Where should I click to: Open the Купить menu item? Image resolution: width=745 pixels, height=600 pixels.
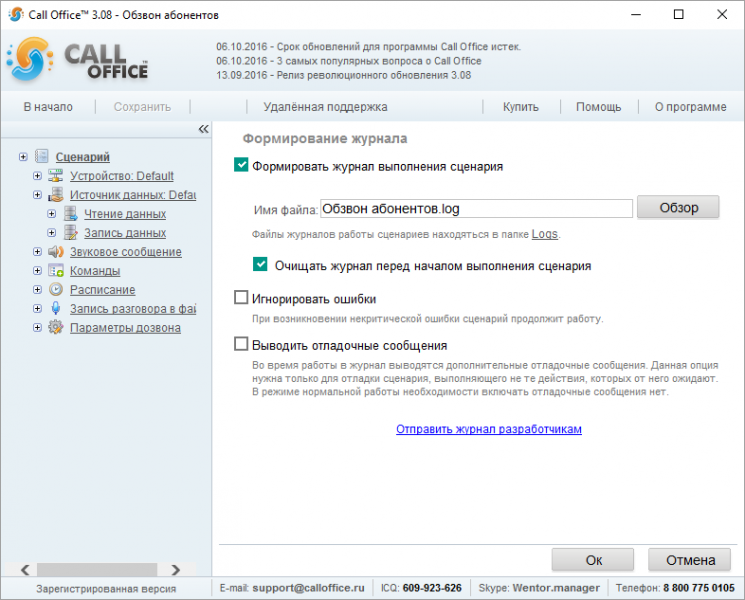click(x=521, y=107)
